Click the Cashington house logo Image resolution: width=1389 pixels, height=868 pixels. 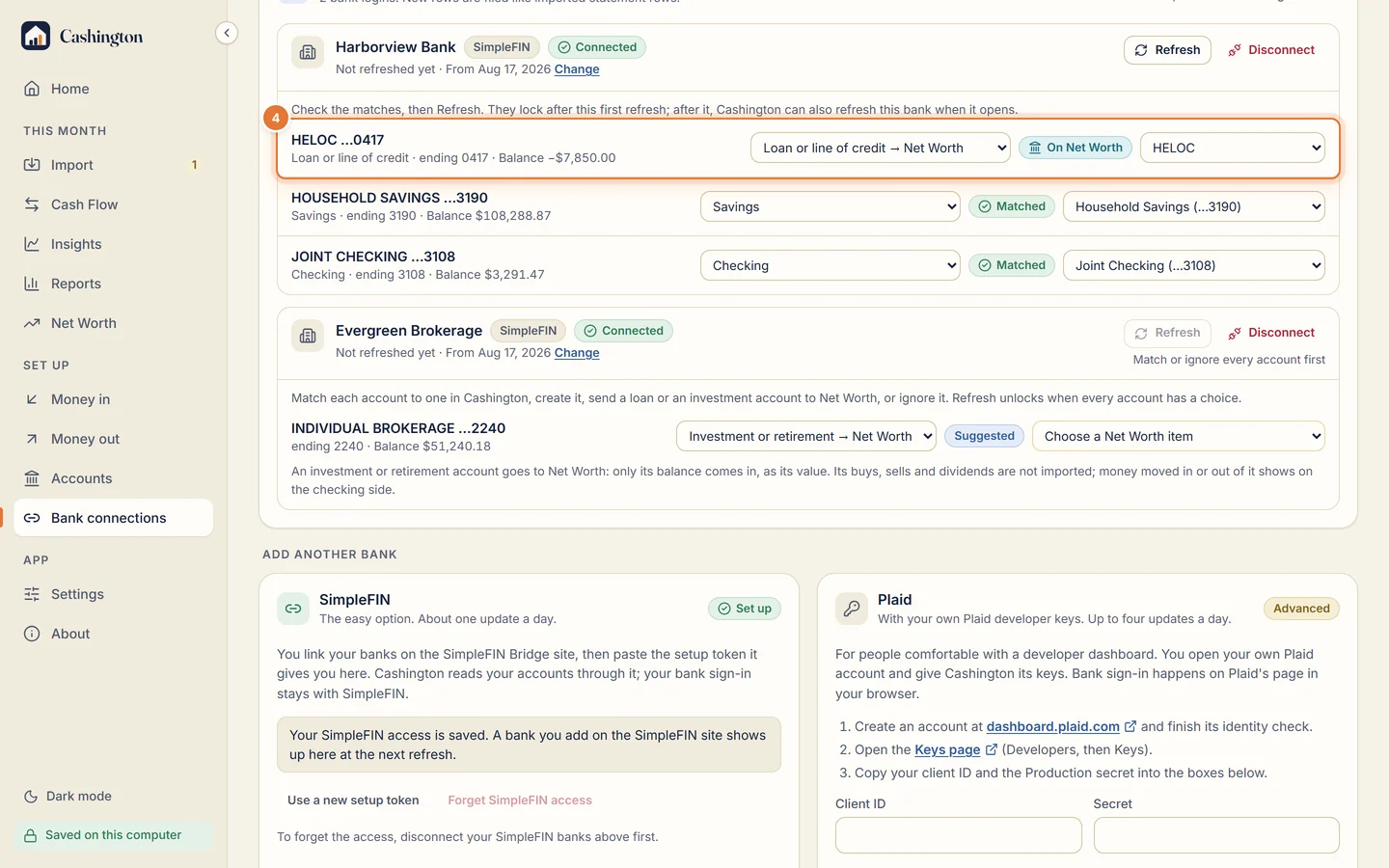coord(36,36)
